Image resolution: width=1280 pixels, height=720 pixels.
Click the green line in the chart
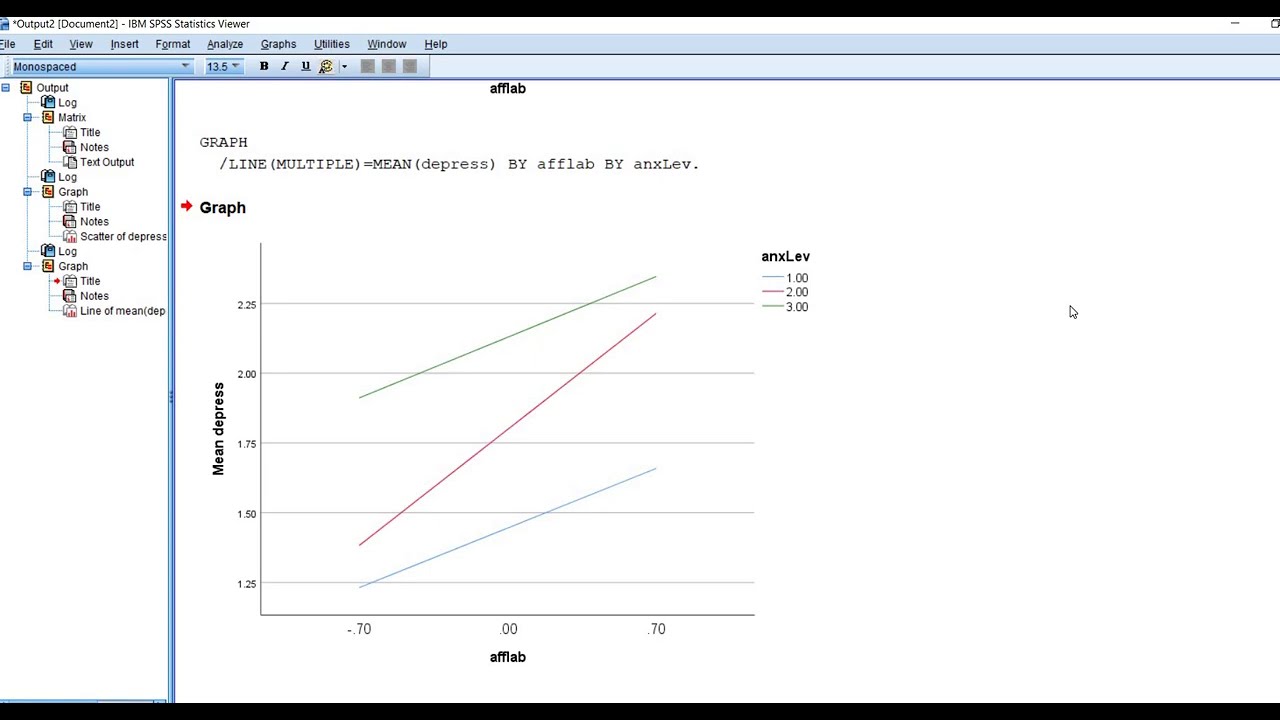pyautogui.click(x=508, y=336)
